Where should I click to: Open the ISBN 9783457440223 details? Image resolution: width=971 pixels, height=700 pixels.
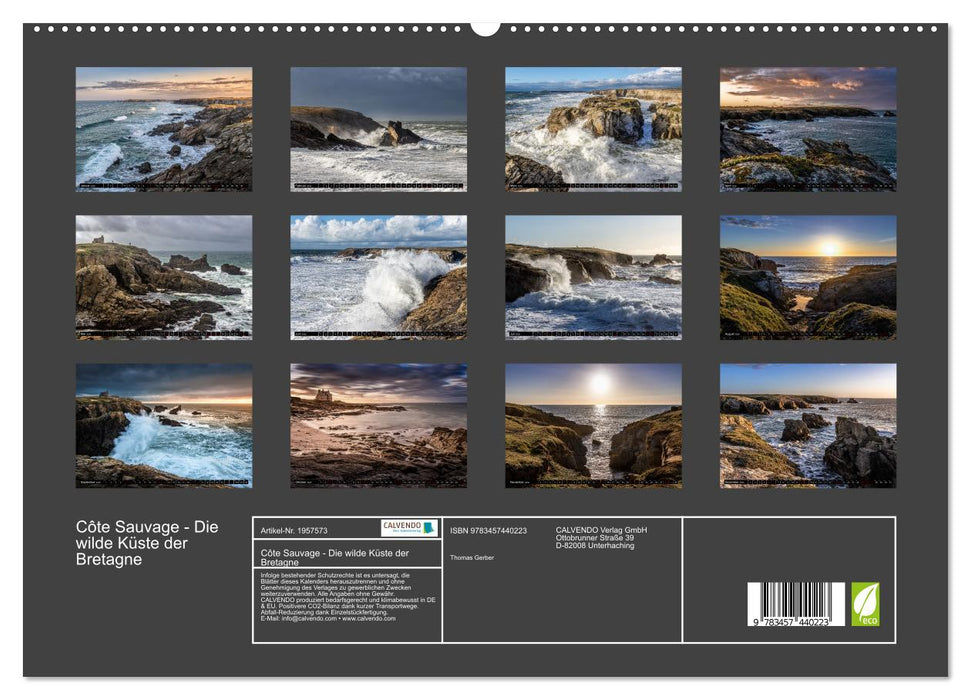(x=488, y=530)
